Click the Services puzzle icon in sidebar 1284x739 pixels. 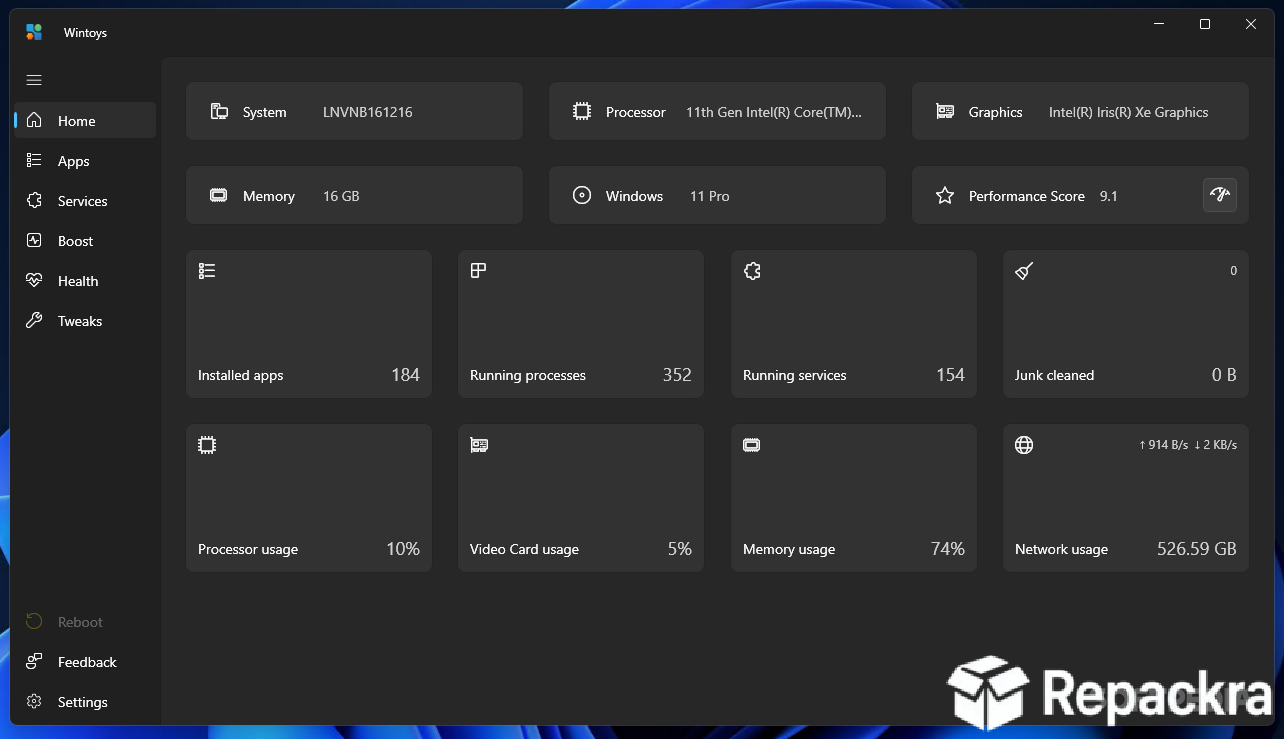click(34, 200)
